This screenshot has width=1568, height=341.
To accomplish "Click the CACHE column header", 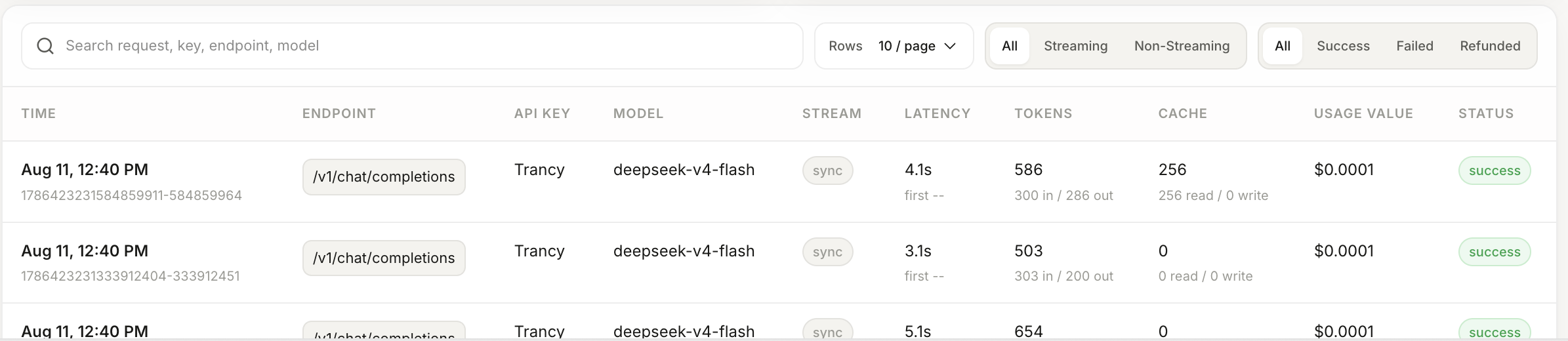I will coord(1183,113).
